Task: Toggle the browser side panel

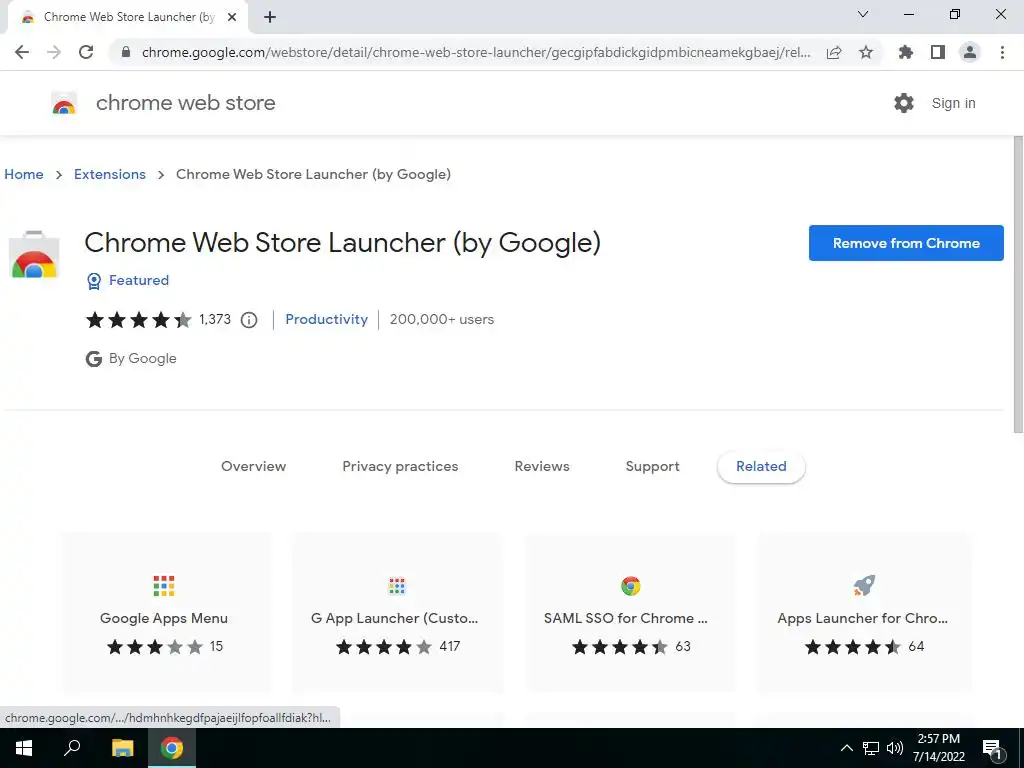Action: [x=938, y=52]
